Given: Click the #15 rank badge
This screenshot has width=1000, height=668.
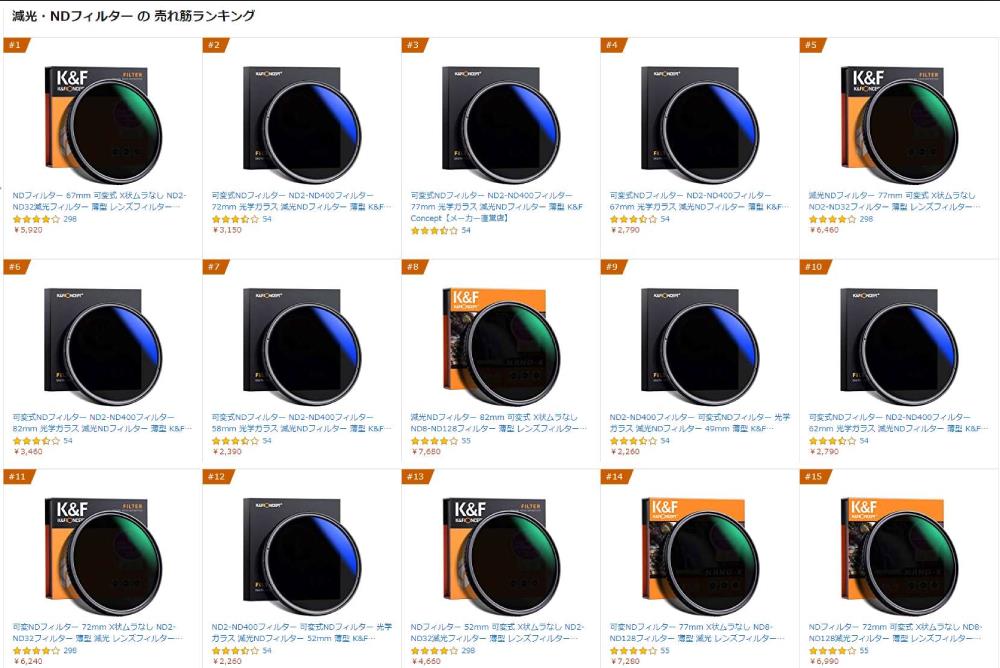Looking at the screenshot, I should pos(814,477).
